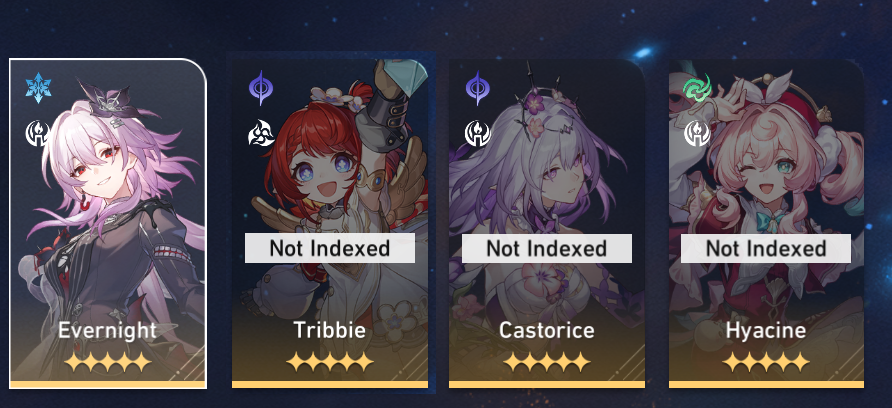Click Hyacine's green Wind element icon
This screenshot has width=892, height=408.
(x=697, y=88)
